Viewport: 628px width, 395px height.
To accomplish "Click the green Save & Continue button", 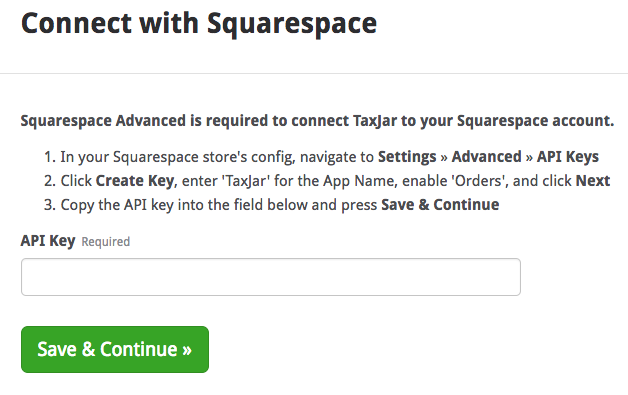I will click(115, 349).
